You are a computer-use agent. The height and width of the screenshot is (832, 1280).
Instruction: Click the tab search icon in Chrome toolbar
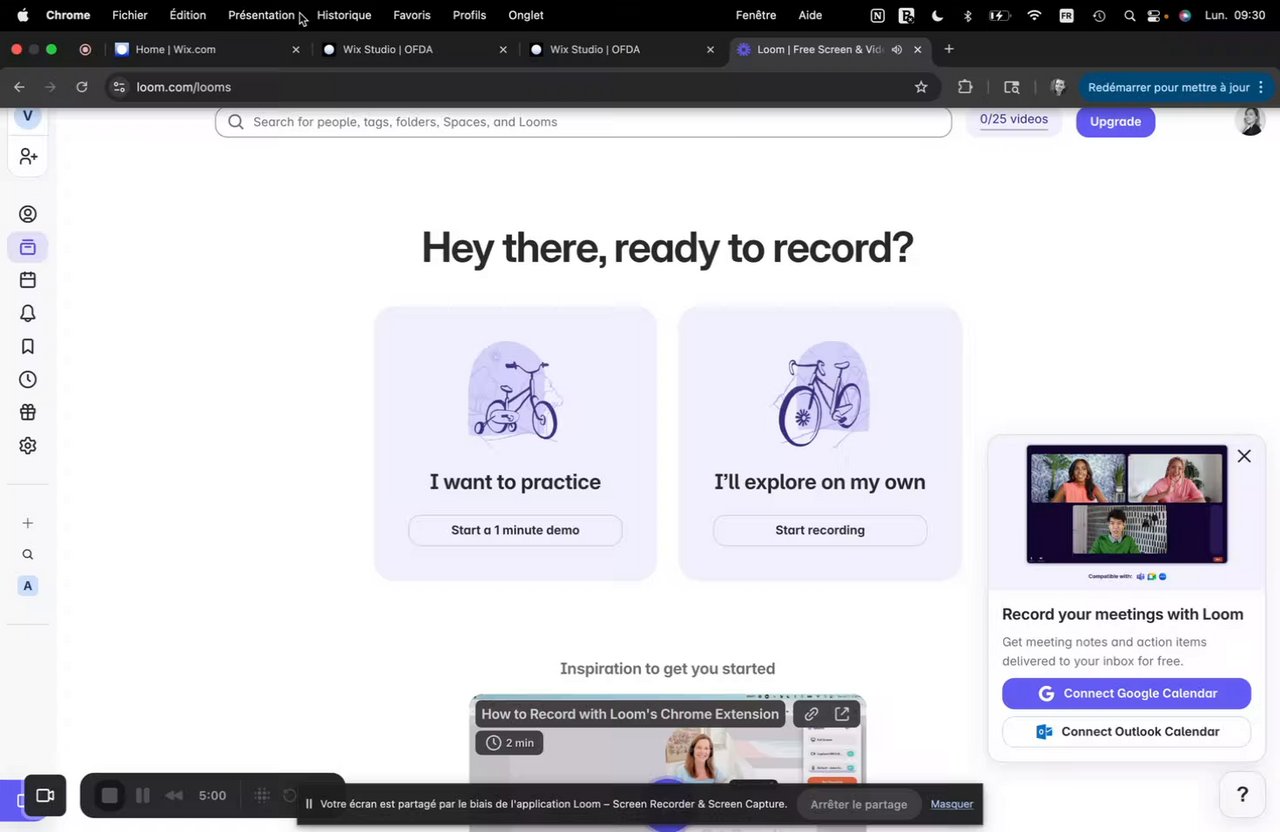coord(1011,87)
